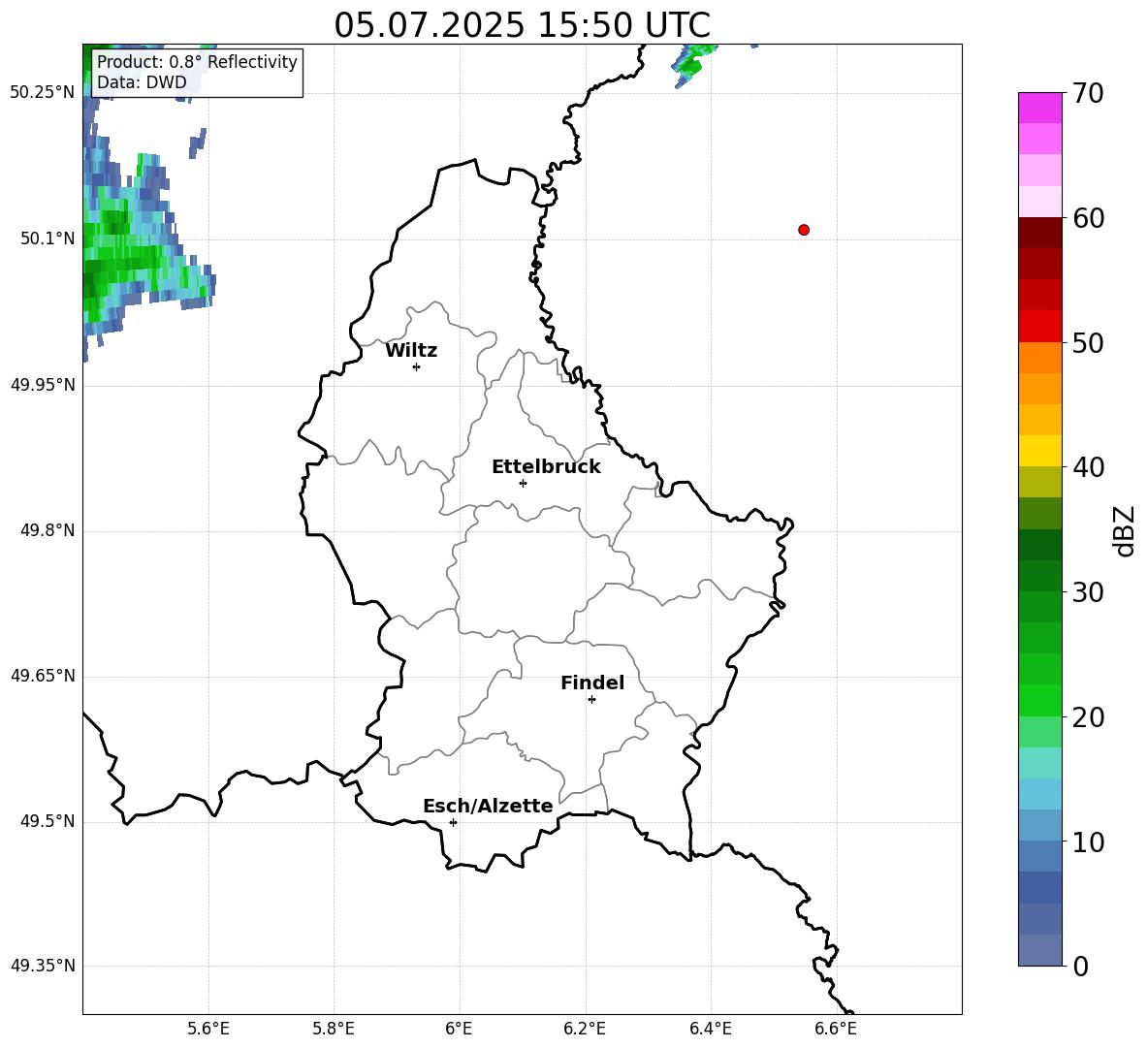Click the bright red colorbar swatch above 50
The image size is (1148, 1048).
(x=1039, y=327)
